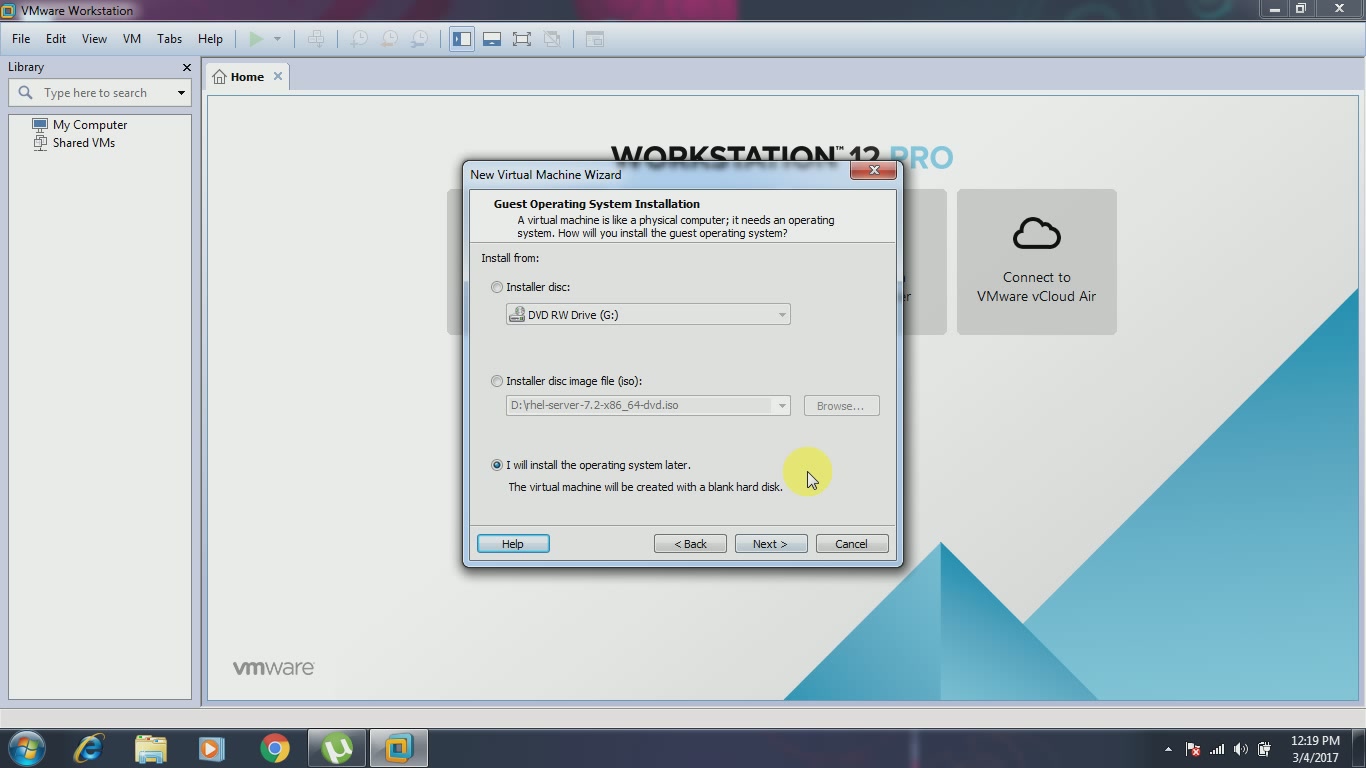Open the View menu
The height and width of the screenshot is (768, 1366).
tap(94, 39)
